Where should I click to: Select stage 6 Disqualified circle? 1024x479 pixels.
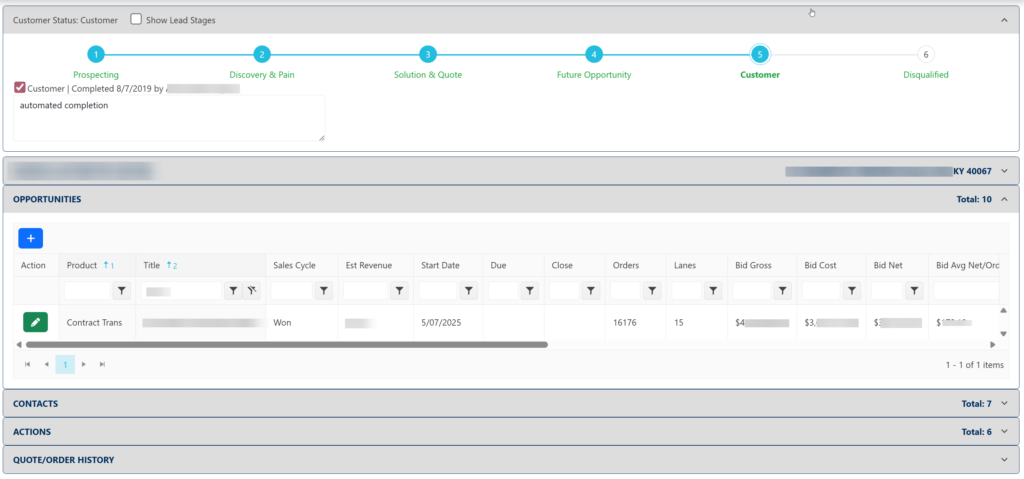pyautogui.click(x=926, y=55)
